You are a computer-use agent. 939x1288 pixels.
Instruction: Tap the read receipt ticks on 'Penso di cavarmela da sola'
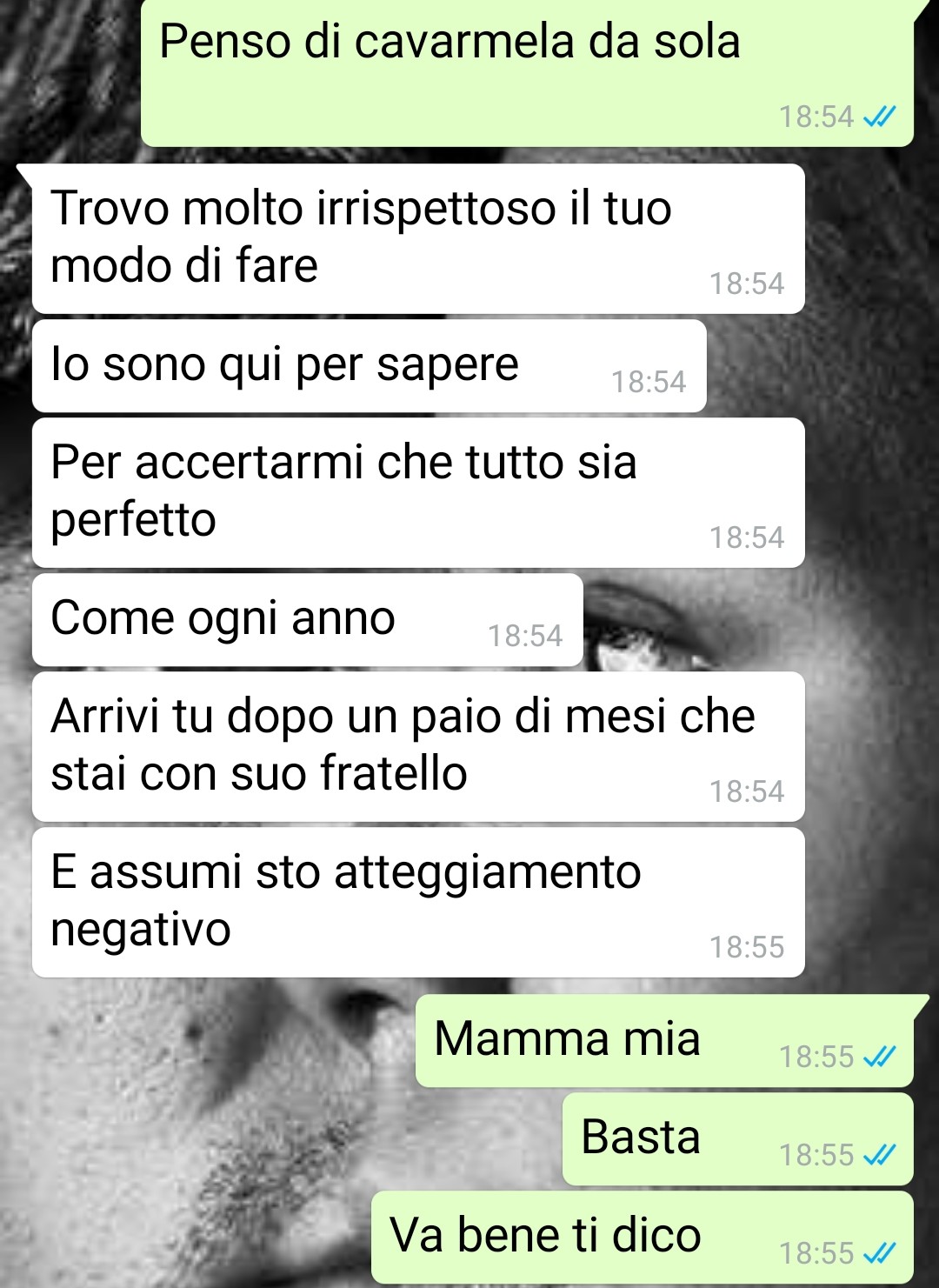[879, 117]
